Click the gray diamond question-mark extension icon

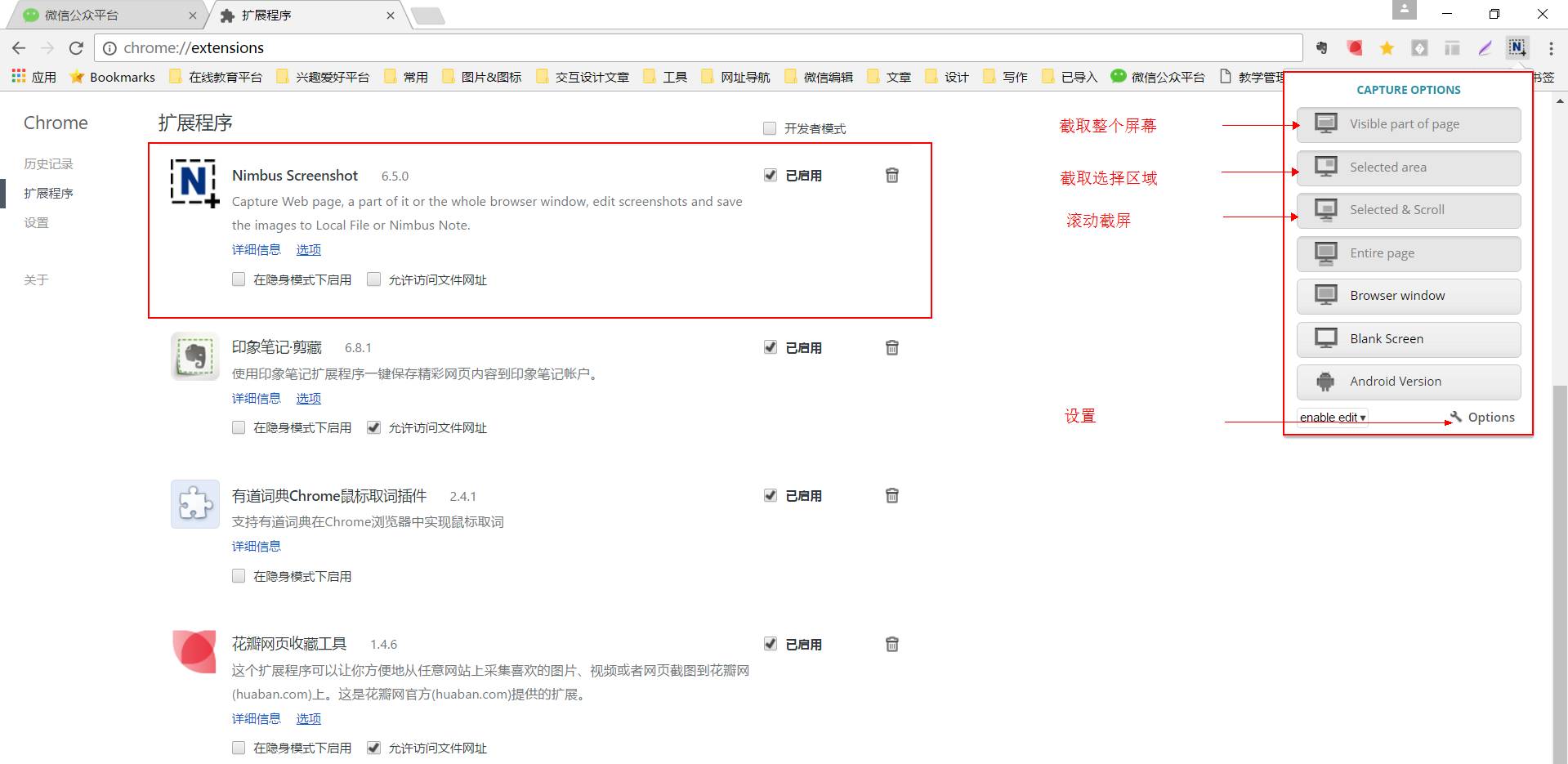[x=1419, y=48]
